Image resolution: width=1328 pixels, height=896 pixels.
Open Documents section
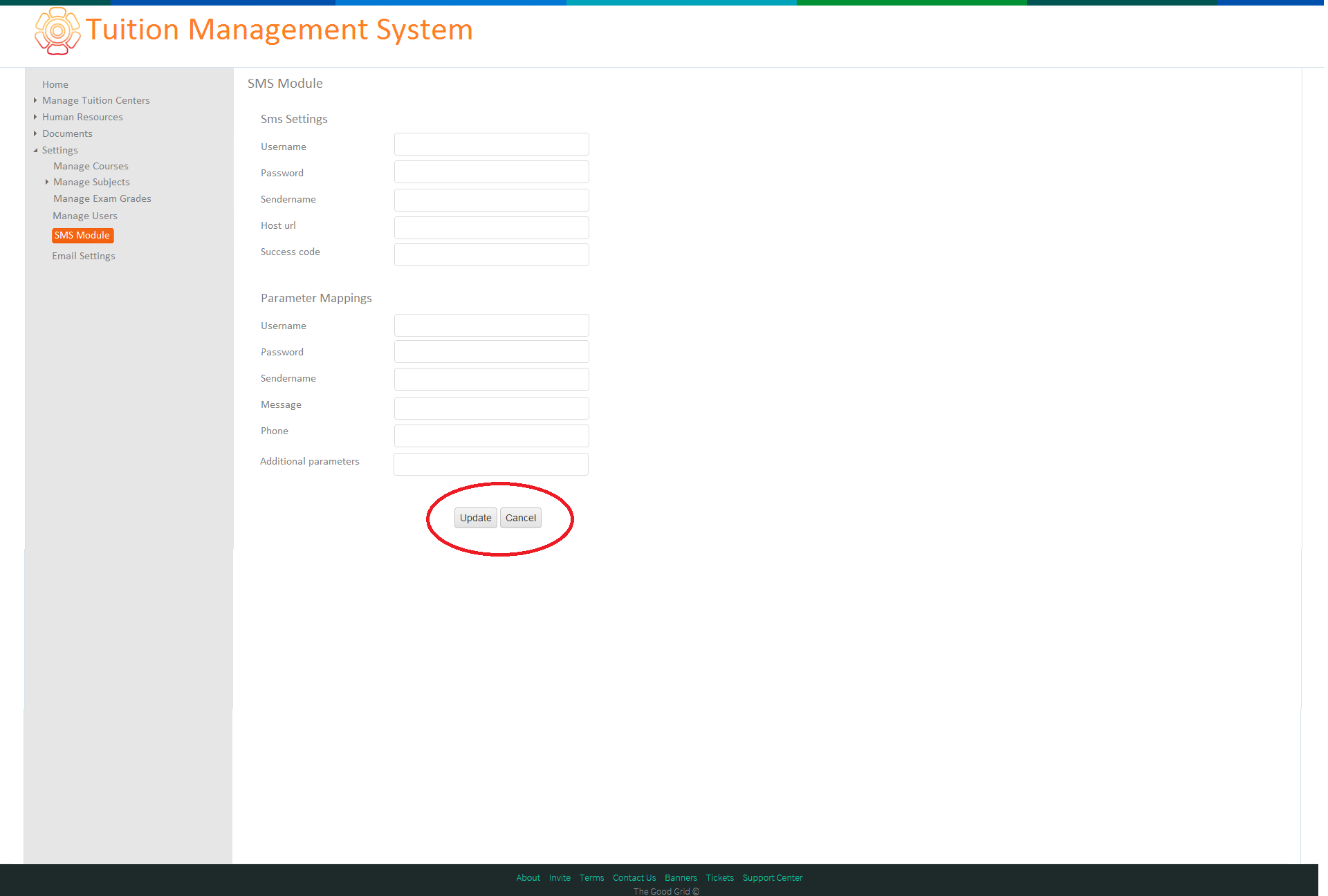pos(67,133)
